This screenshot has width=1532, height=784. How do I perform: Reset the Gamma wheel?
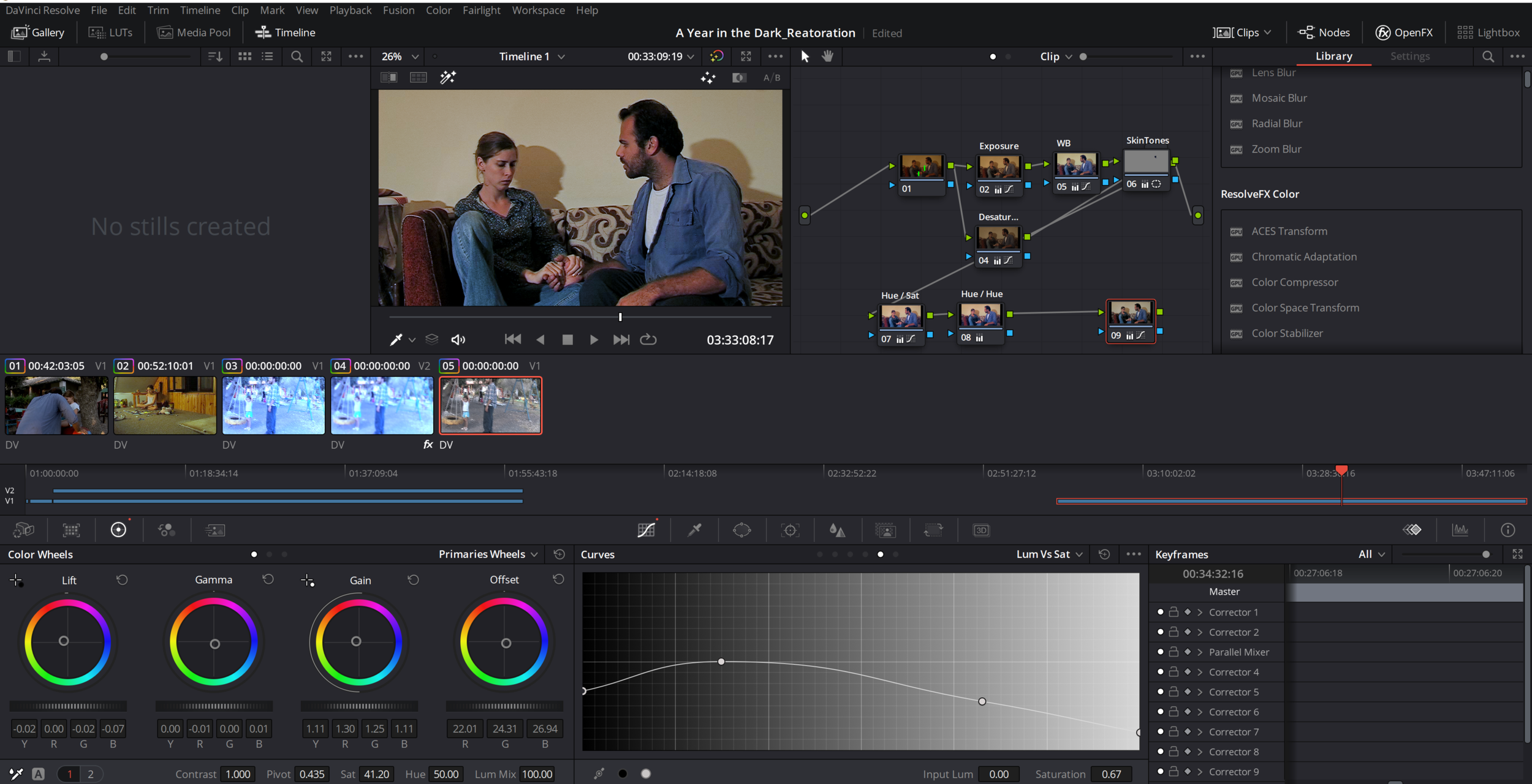(268, 579)
